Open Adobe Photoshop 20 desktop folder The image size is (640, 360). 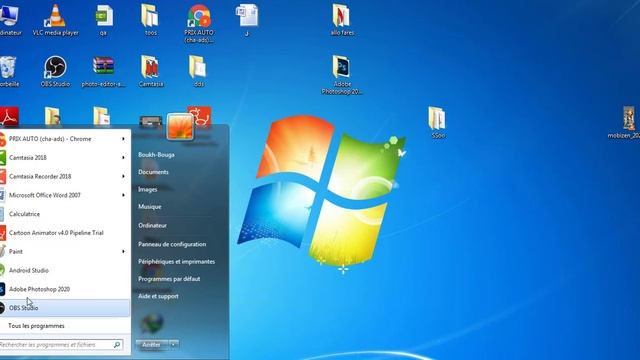pyautogui.click(x=342, y=74)
